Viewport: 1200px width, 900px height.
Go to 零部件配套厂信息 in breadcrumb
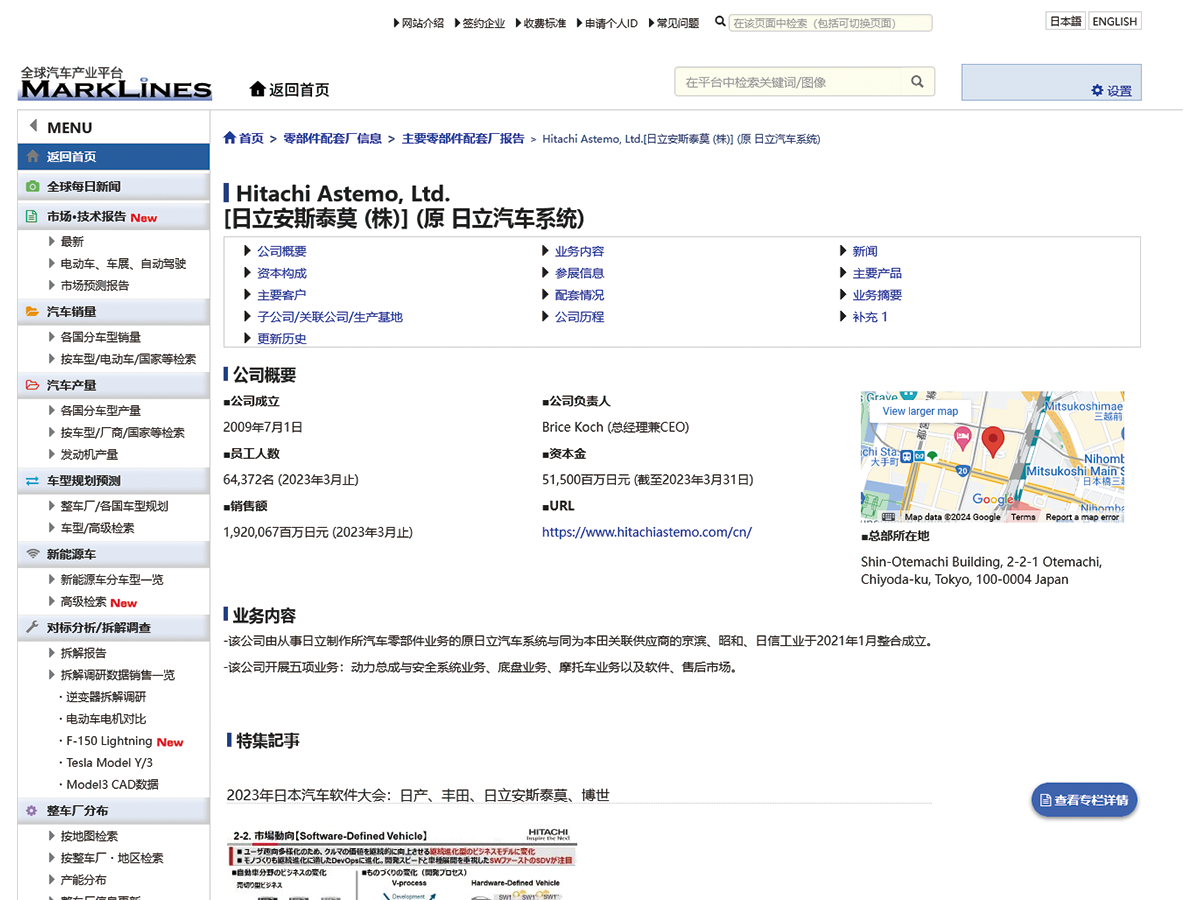click(x=333, y=138)
